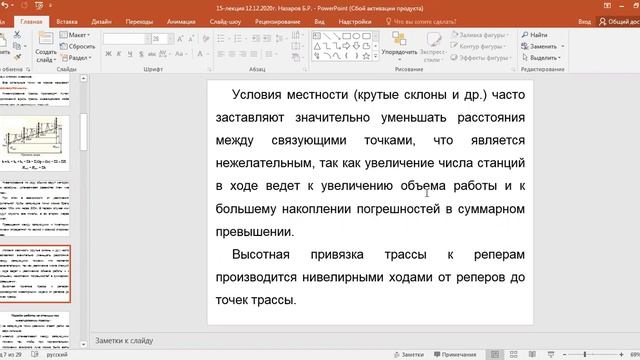The height and width of the screenshot is (360, 640).
Task: Click the increase indent icon
Action: pyautogui.click(x=267, y=39)
